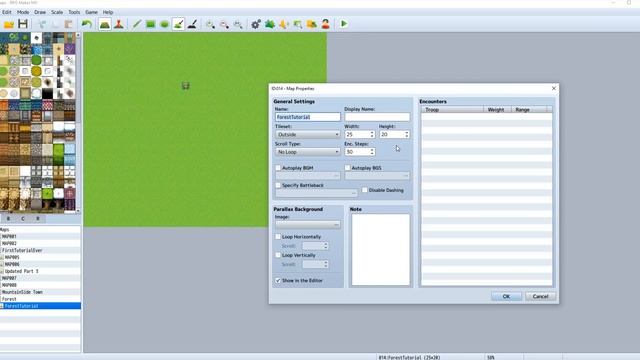Viewport: 640px width, 360px height.
Task: Enable the Autoplay BGM checkbox
Action: 278,168
